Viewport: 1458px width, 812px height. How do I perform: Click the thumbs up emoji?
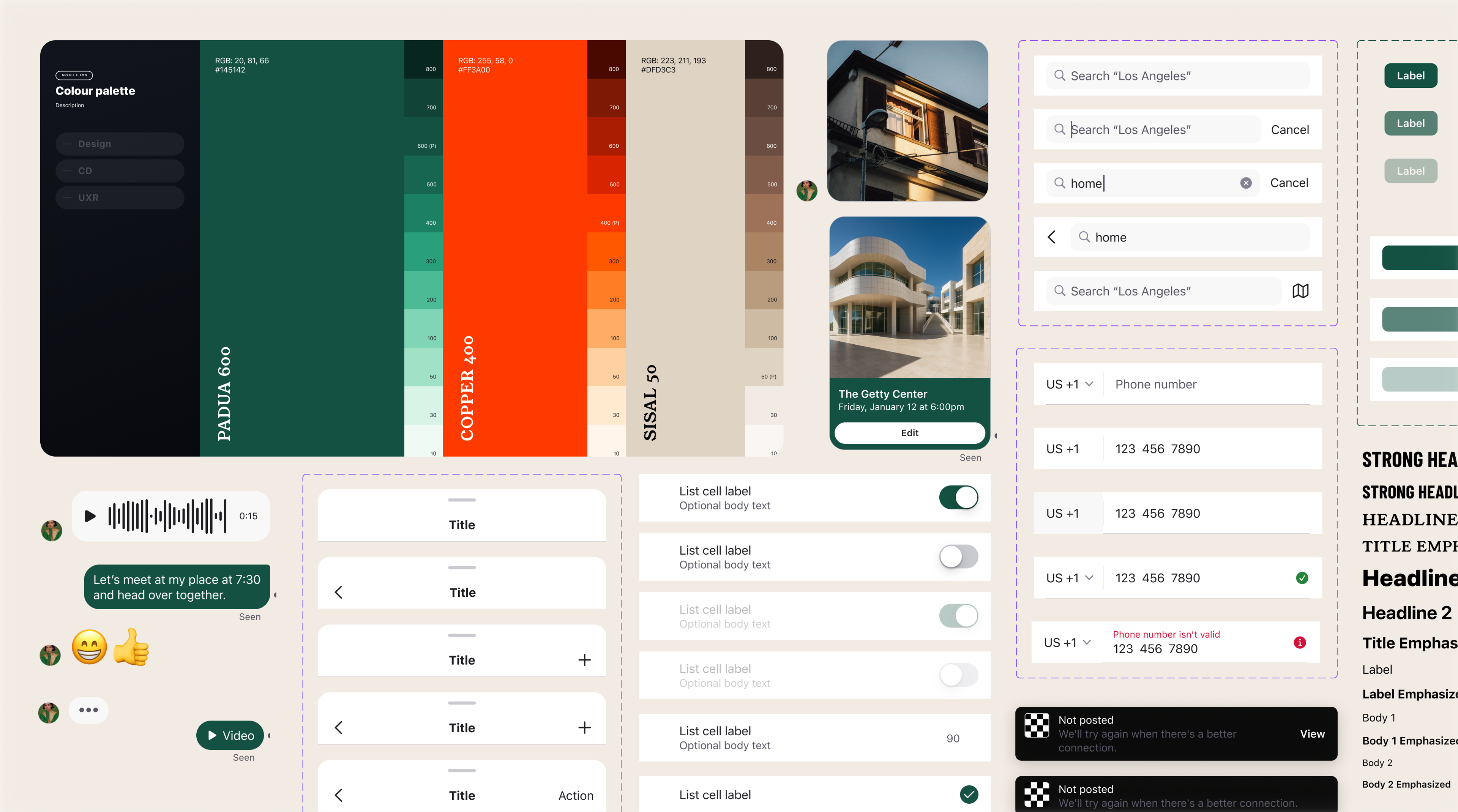click(131, 646)
